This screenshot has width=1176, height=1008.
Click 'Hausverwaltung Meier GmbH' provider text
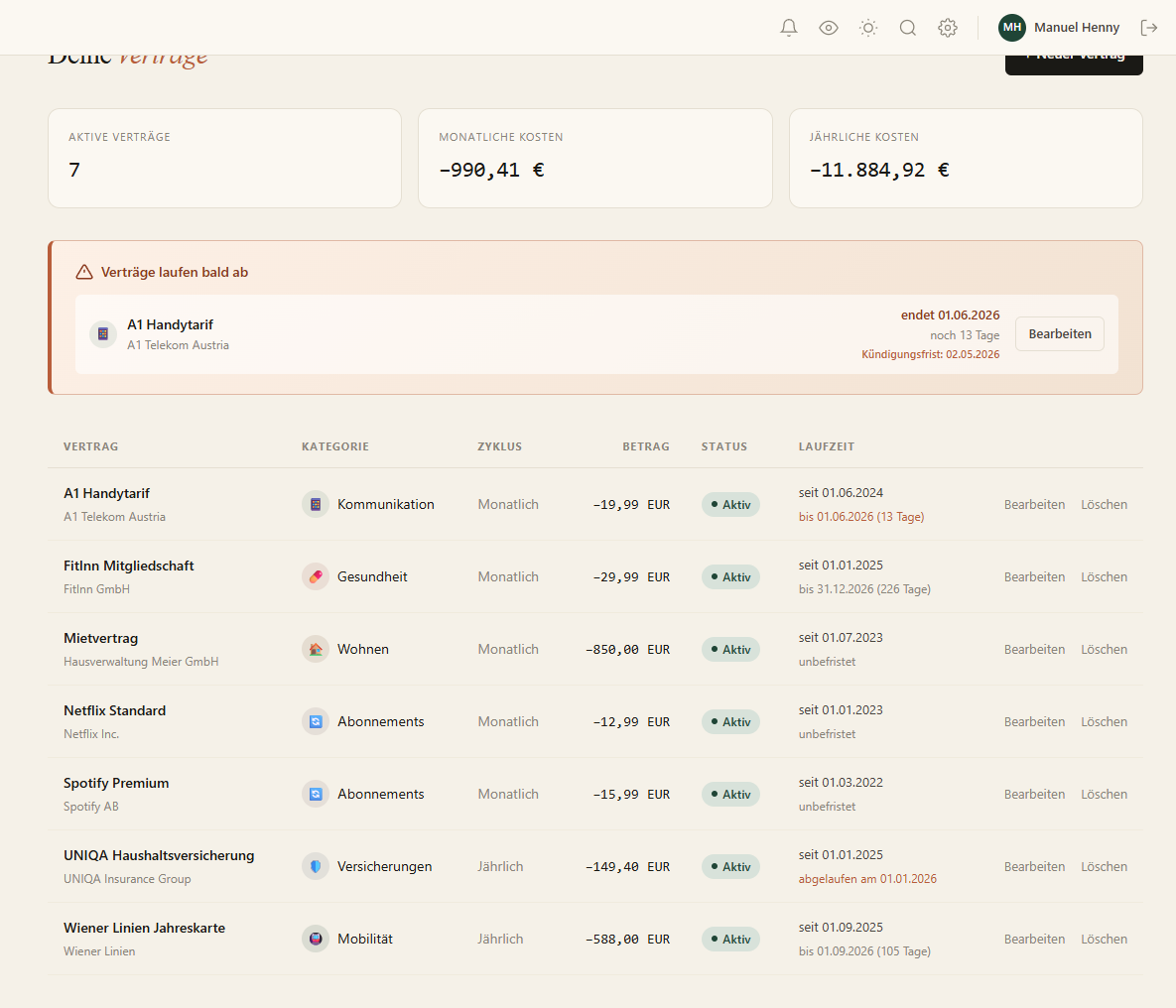pyautogui.click(x=141, y=662)
